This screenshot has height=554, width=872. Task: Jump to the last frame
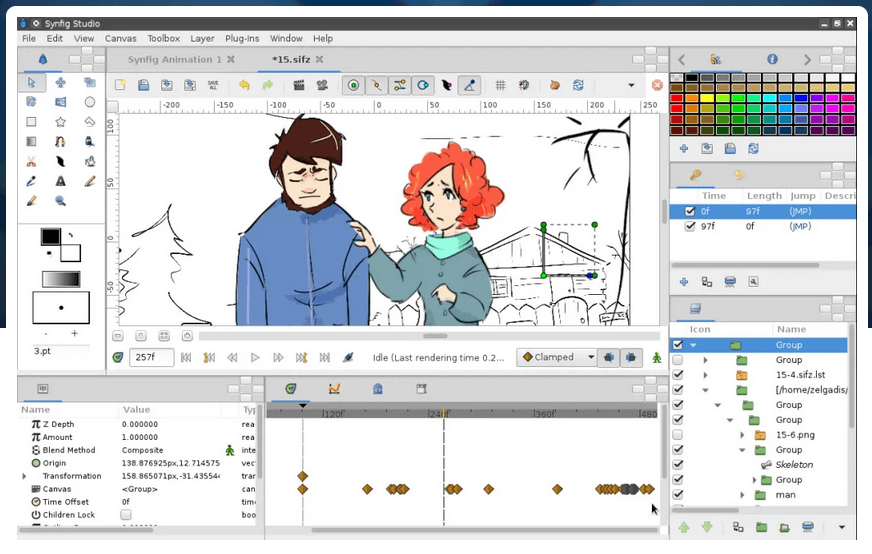coord(325,358)
